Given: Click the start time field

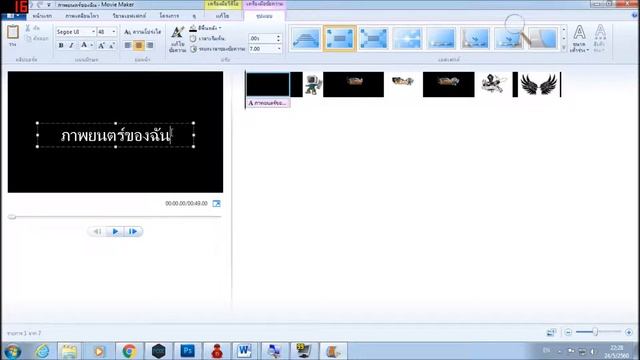Looking at the screenshot, I should click(x=262, y=38).
